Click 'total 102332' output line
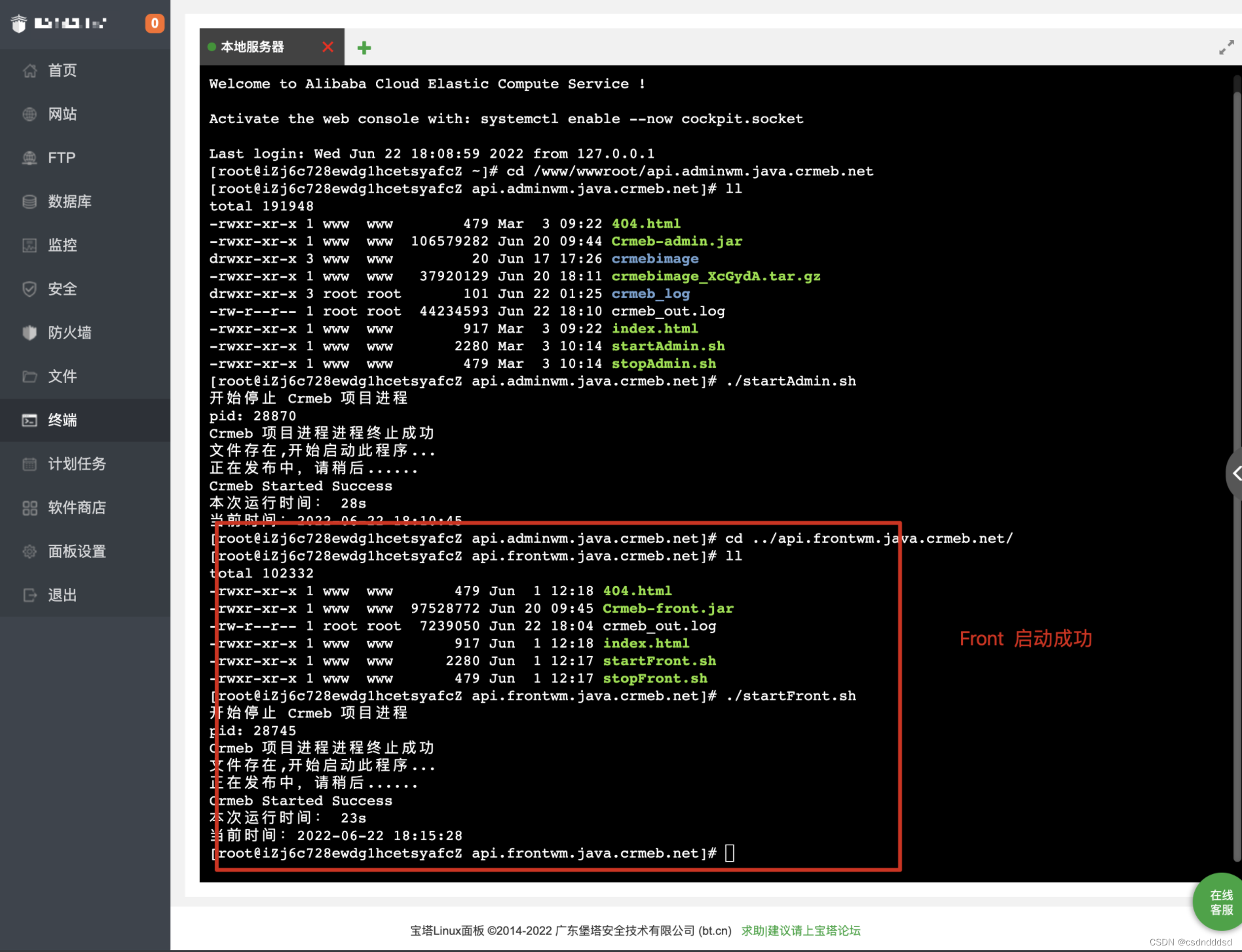1242x952 pixels. (x=261, y=574)
